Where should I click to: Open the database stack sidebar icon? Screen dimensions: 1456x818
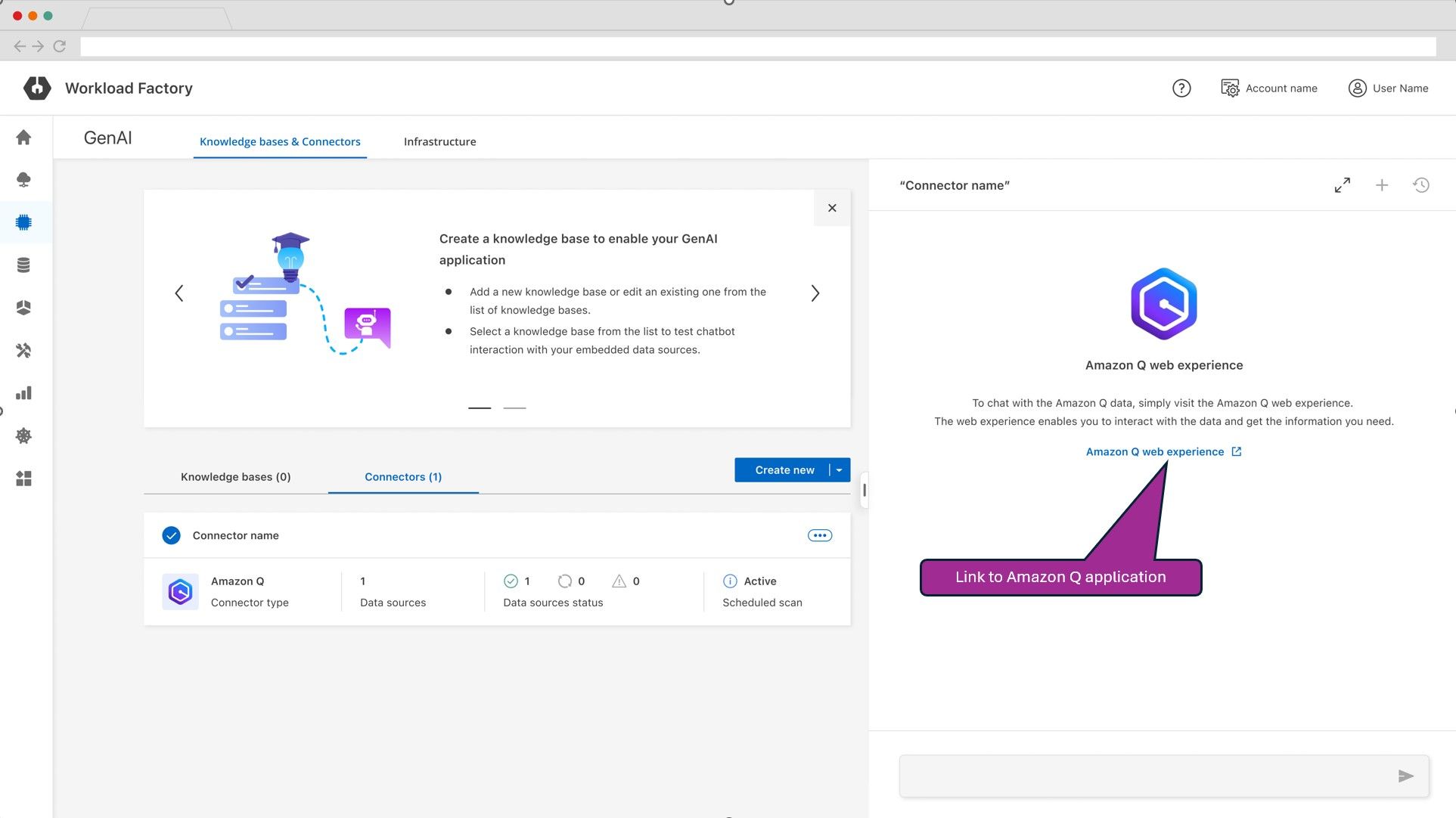[23, 265]
